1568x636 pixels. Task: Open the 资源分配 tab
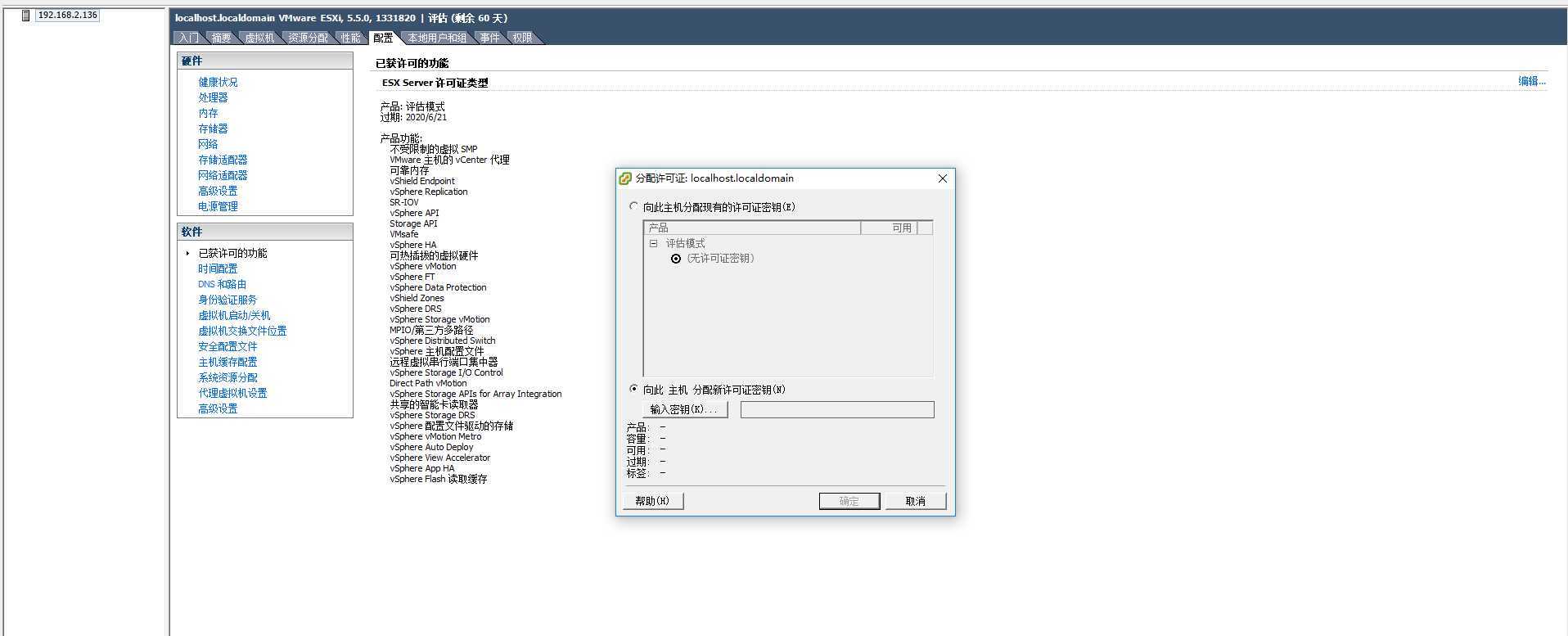pyautogui.click(x=308, y=38)
